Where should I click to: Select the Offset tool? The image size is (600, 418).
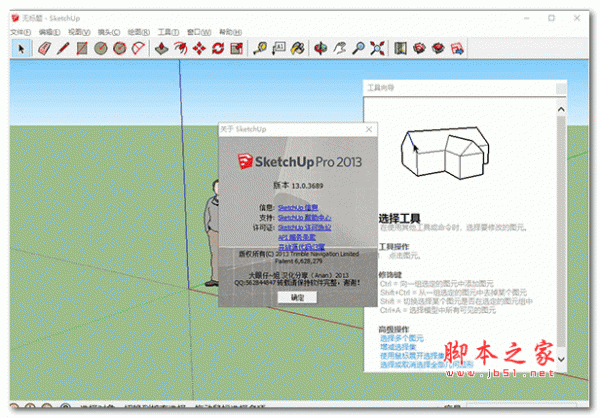coord(181,49)
